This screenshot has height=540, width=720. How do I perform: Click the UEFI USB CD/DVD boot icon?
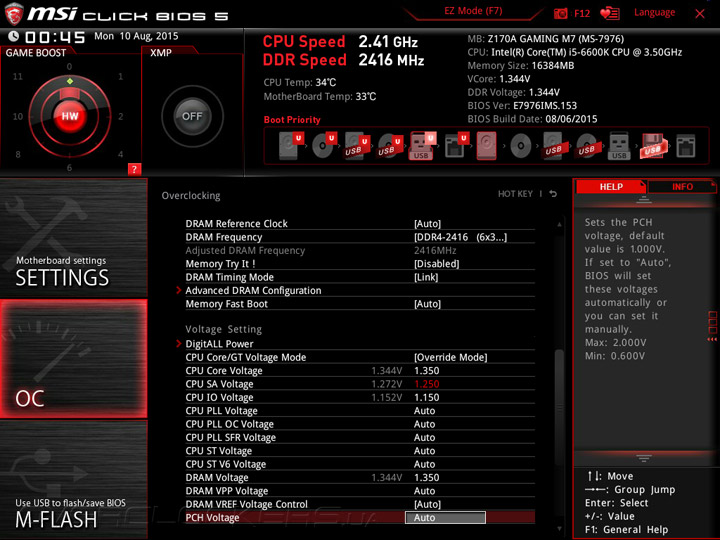pos(389,146)
